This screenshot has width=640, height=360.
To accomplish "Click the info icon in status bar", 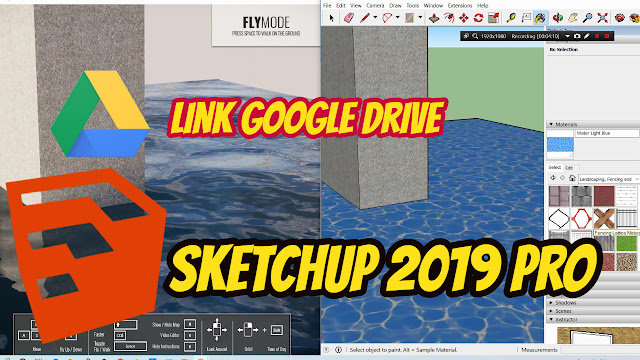I will point(338,350).
